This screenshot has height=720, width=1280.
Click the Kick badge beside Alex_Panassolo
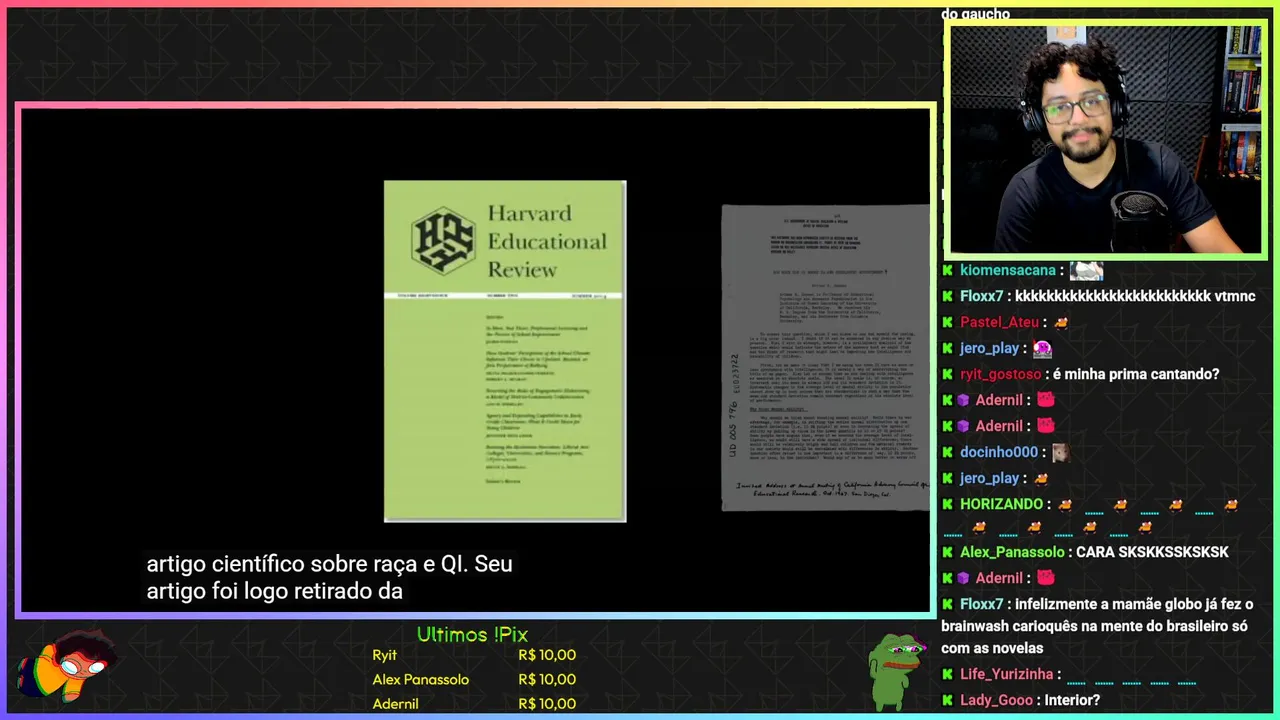947,552
